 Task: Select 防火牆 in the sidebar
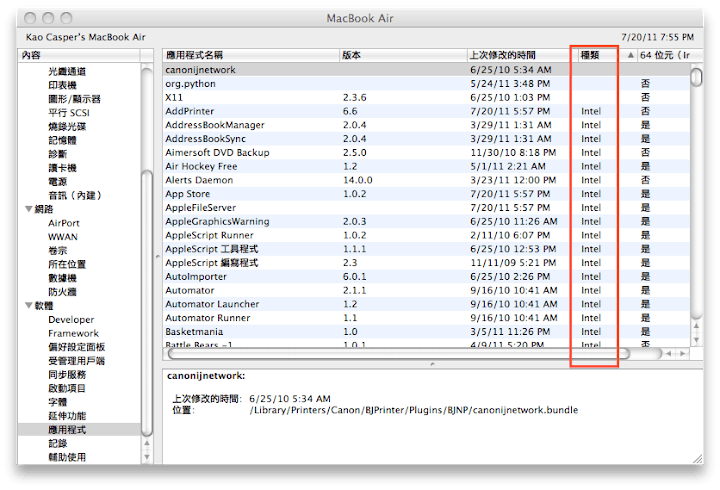62,292
